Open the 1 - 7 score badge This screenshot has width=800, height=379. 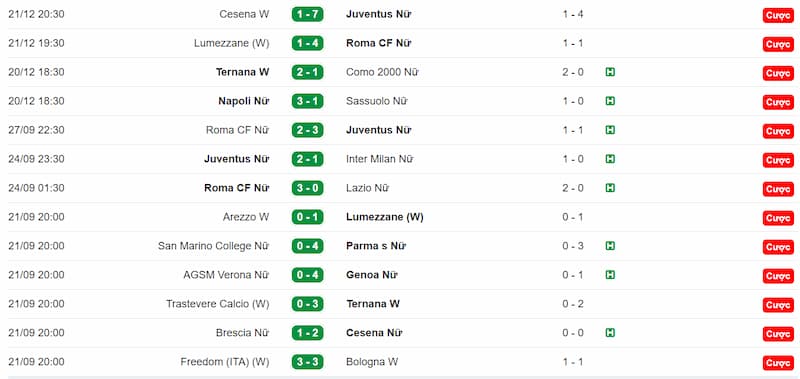click(x=308, y=14)
